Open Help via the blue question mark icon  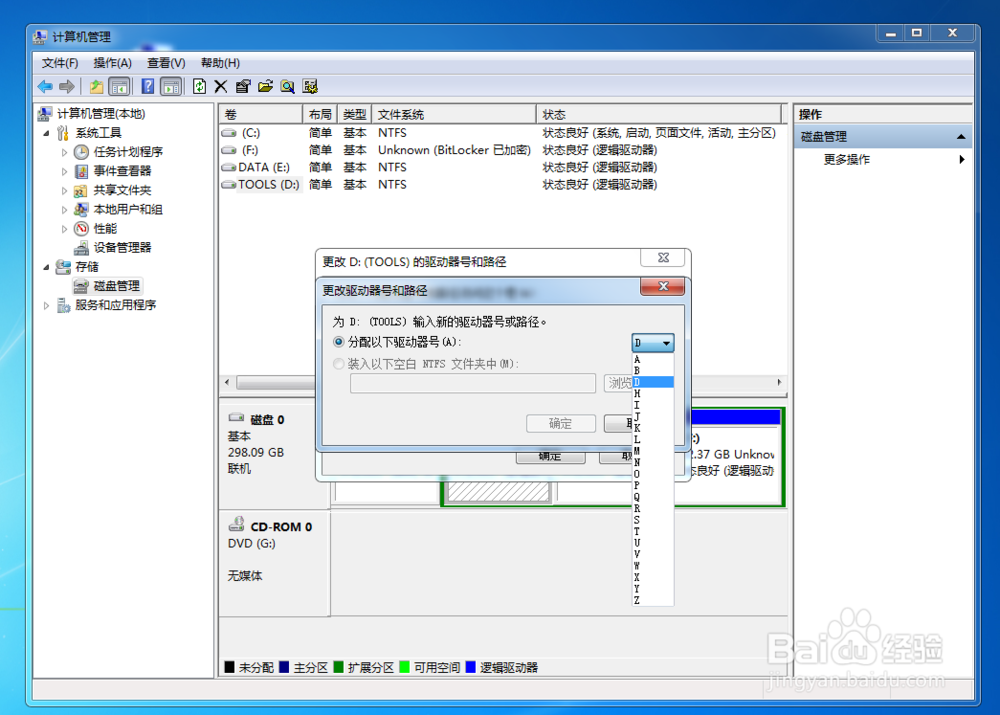147,87
